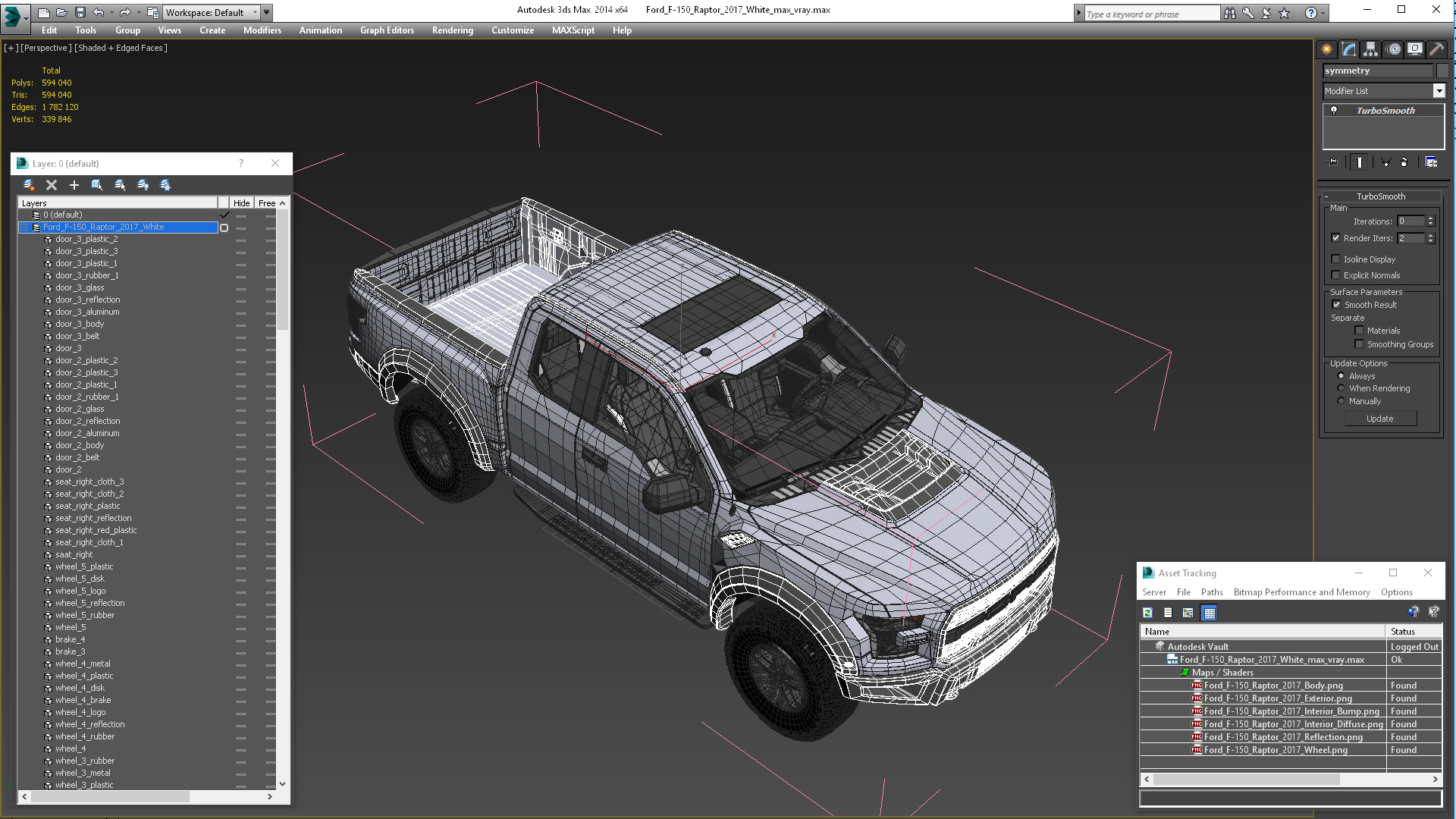The height and width of the screenshot is (819, 1456).
Task: Select the Always update radio button
Action: pos(1341,376)
